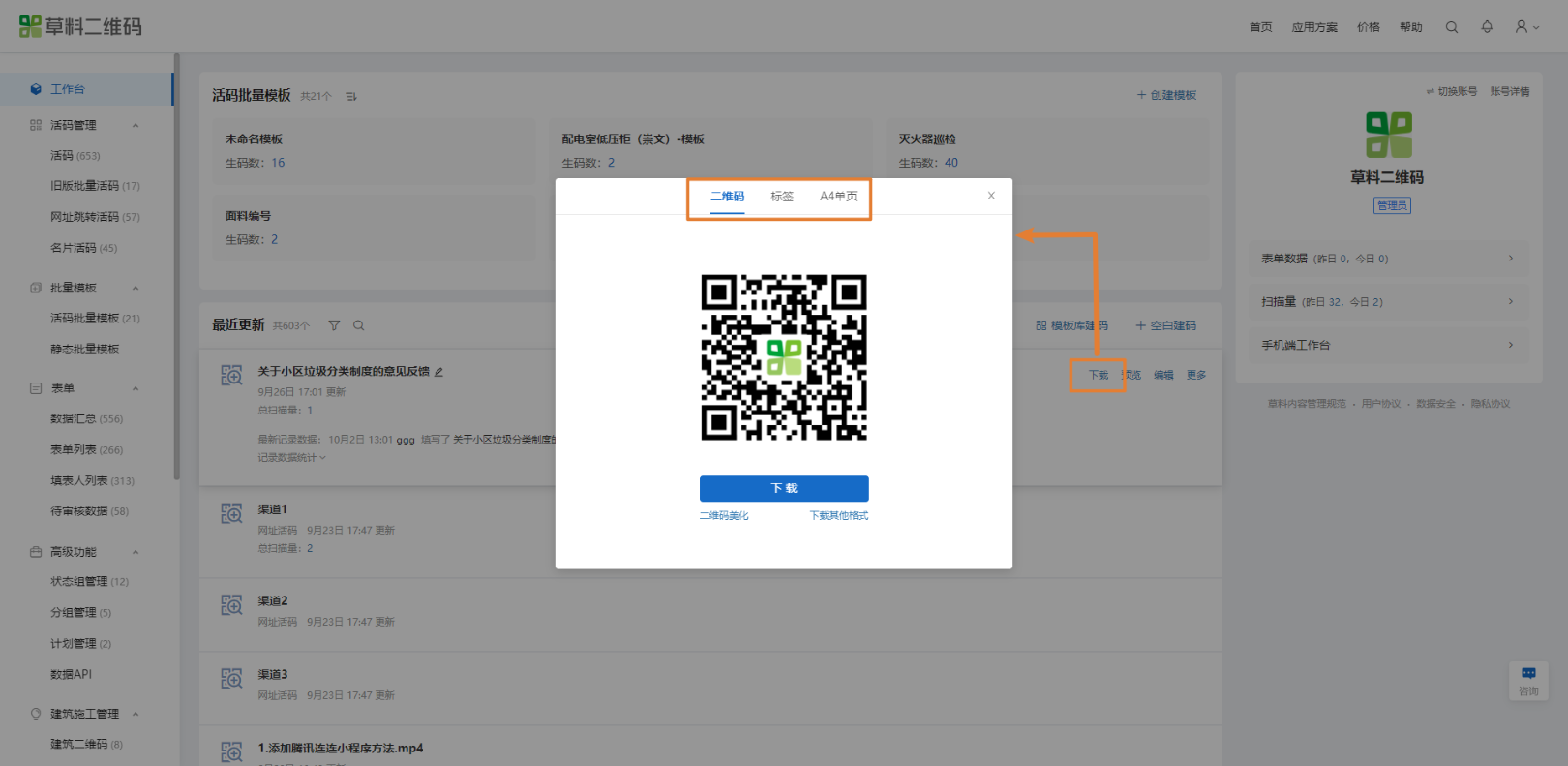
Task: Open 旧版批量活码 (17) in sidebar
Action: click(x=95, y=186)
